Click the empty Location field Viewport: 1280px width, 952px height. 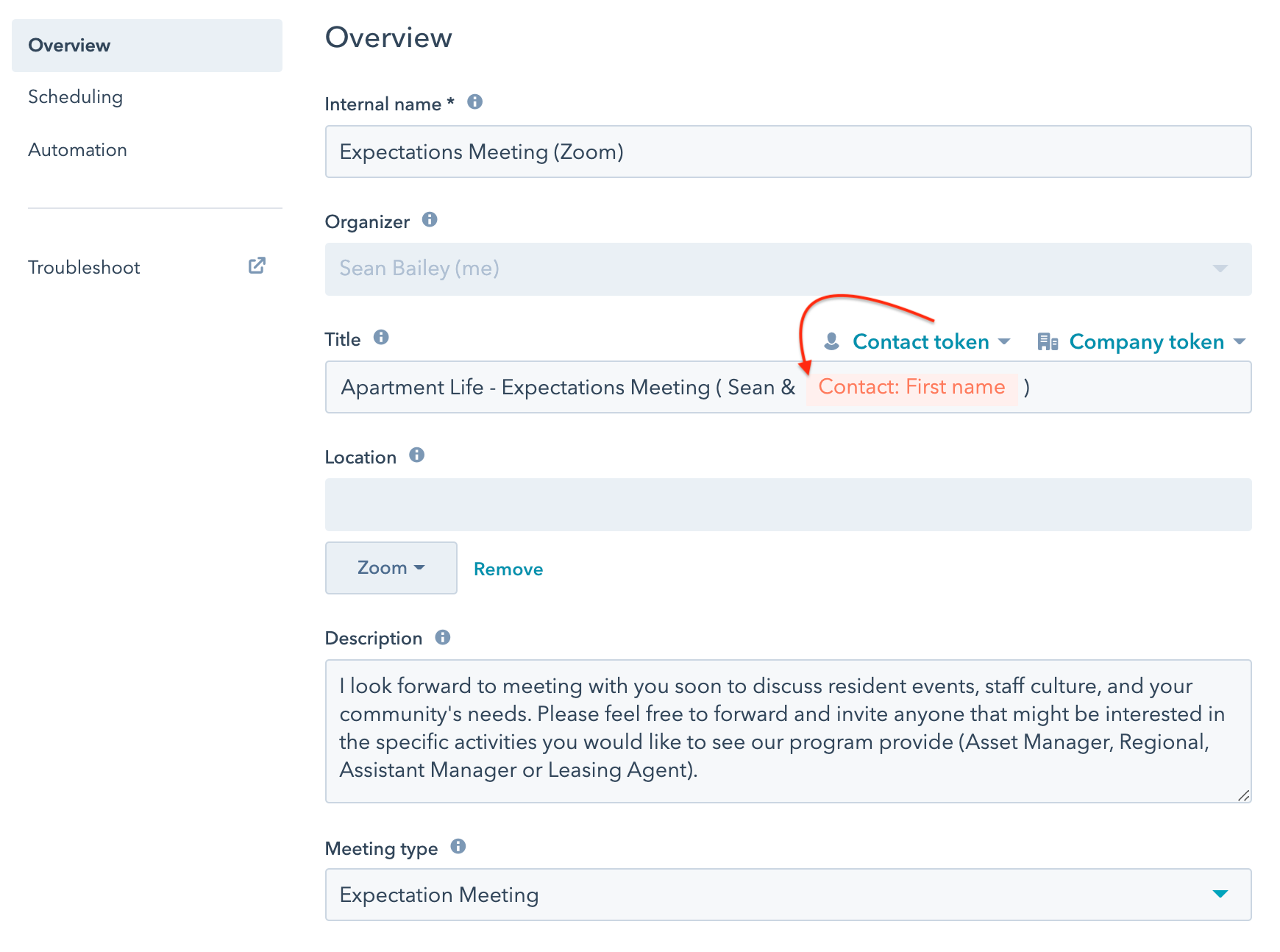point(789,505)
